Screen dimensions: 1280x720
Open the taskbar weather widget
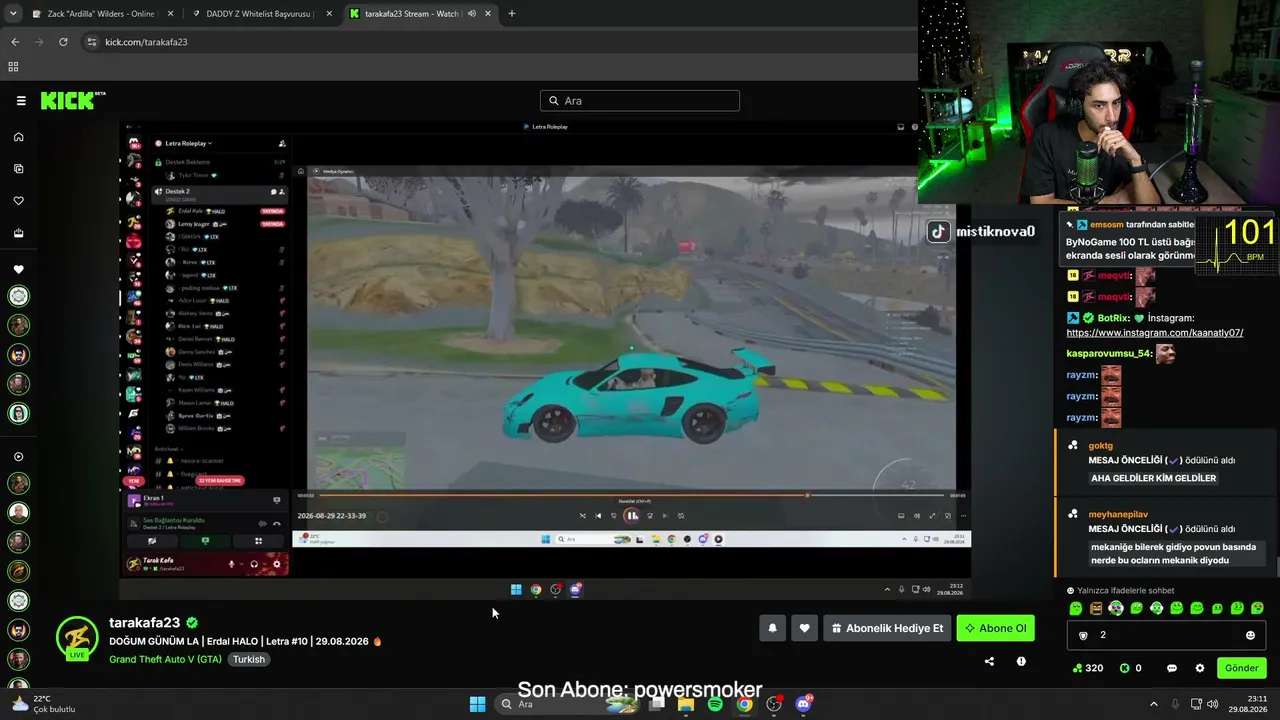[x=45, y=704]
